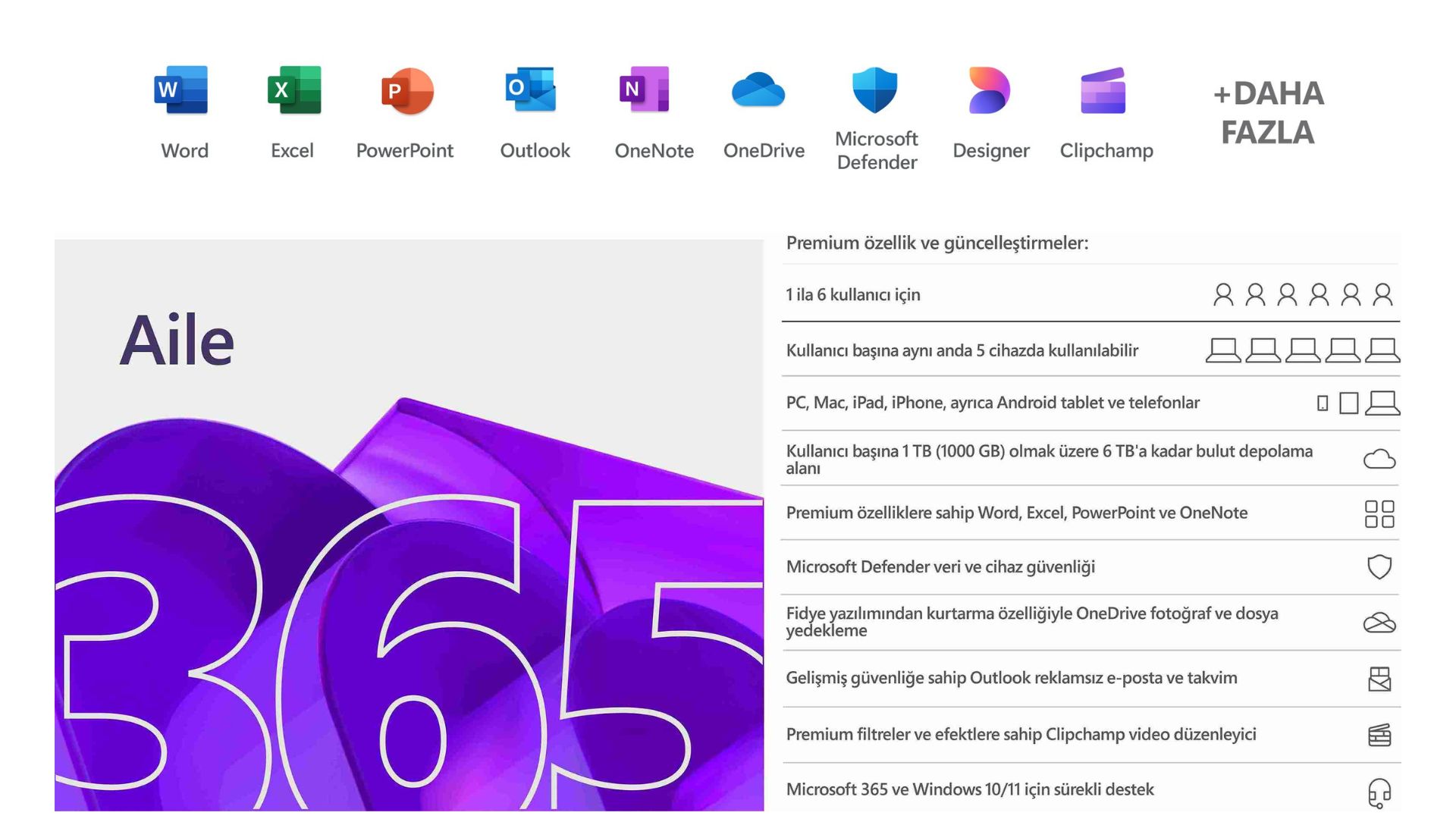Click 'Microsoft Defender veri ve cihaz güvenliği'
Viewport: 1456px width, 819px height.
click(940, 567)
